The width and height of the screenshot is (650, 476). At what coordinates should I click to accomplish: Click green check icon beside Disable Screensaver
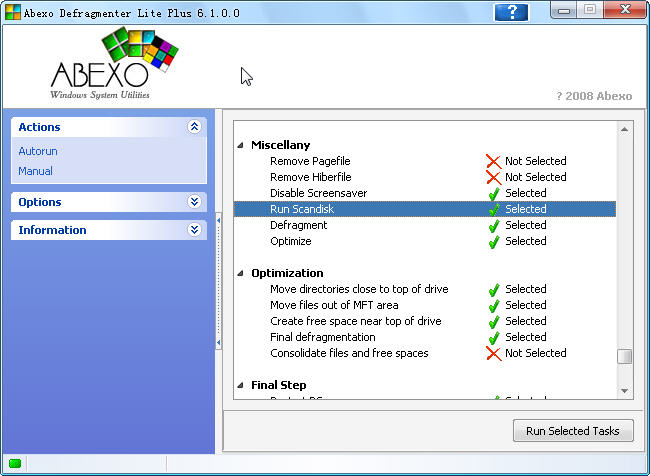493,193
